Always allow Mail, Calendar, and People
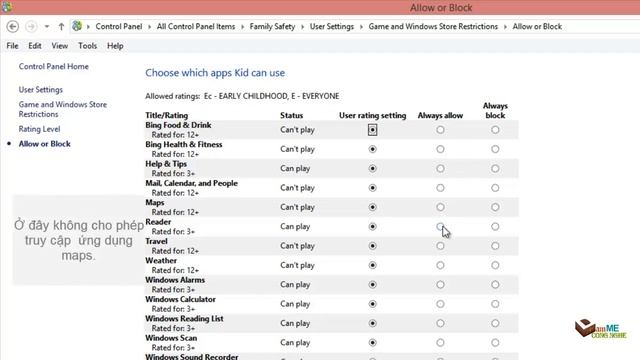 pyautogui.click(x=440, y=188)
